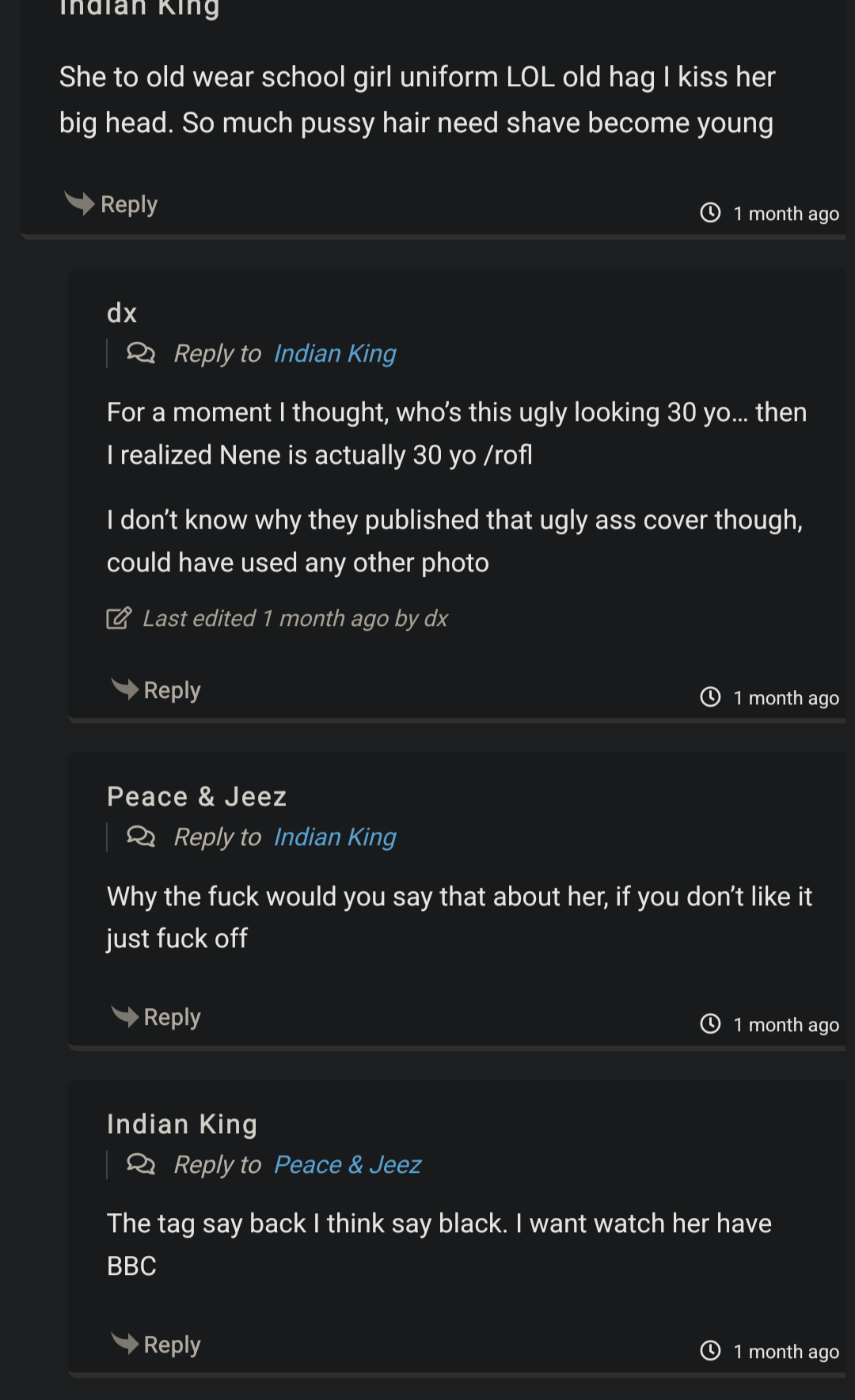Viewport: 855px width, 1400px height.
Task: Click the clock icon on the top comment
Action: click(710, 212)
